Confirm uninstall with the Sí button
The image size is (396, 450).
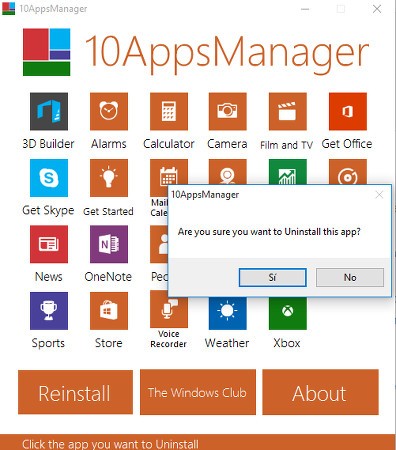pyautogui.click(x=273, y=277)
